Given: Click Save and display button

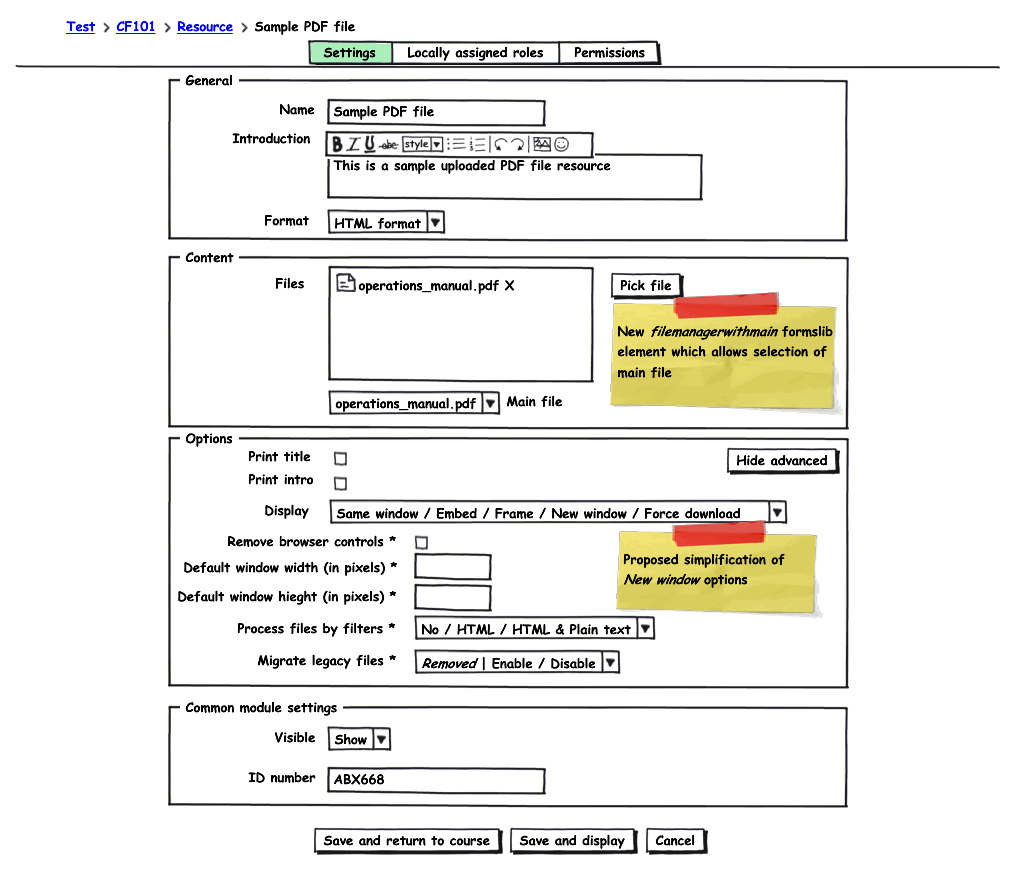Looking at the screenshot, I should 573,841.
